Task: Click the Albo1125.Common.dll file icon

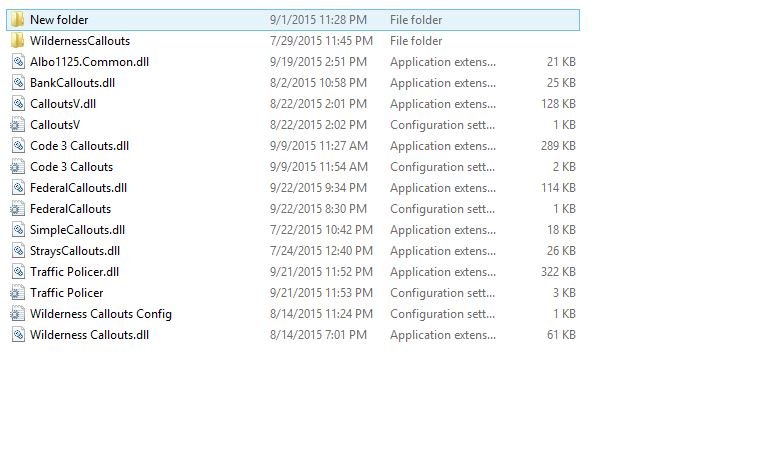Action: (x=18, y=62)
